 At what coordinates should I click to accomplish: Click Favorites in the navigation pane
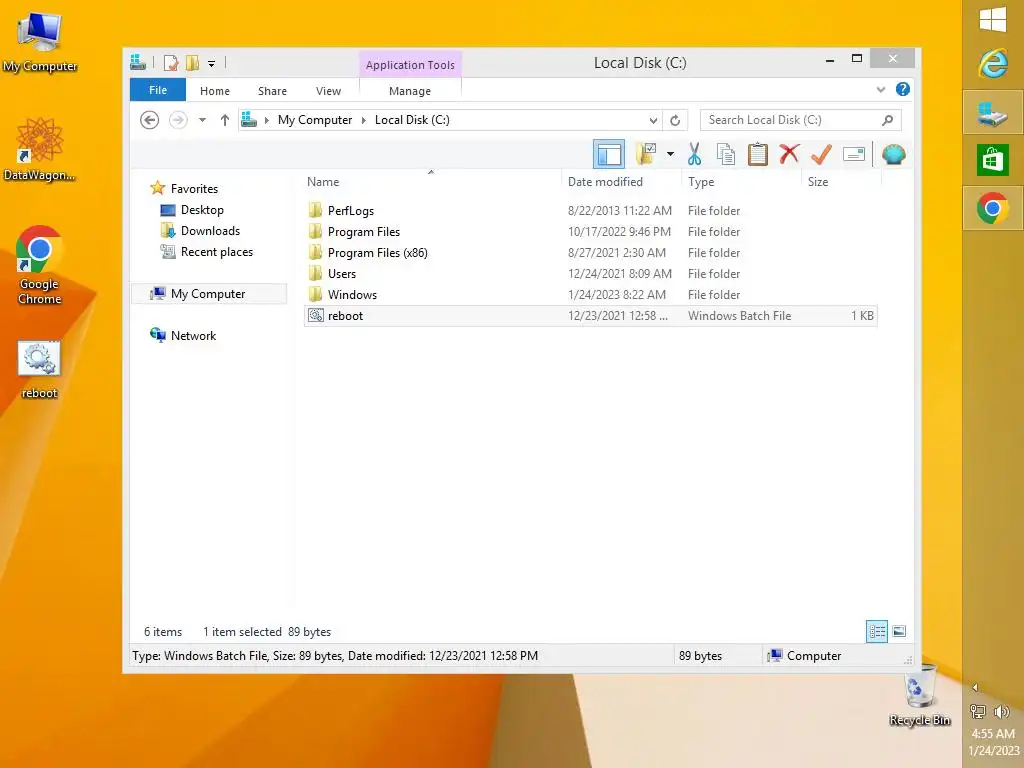194,189
